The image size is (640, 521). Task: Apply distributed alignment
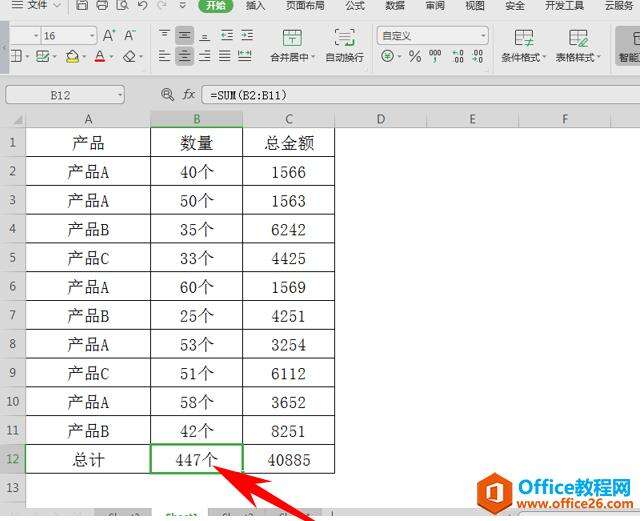pyautogui.click(x=245, y=56)
